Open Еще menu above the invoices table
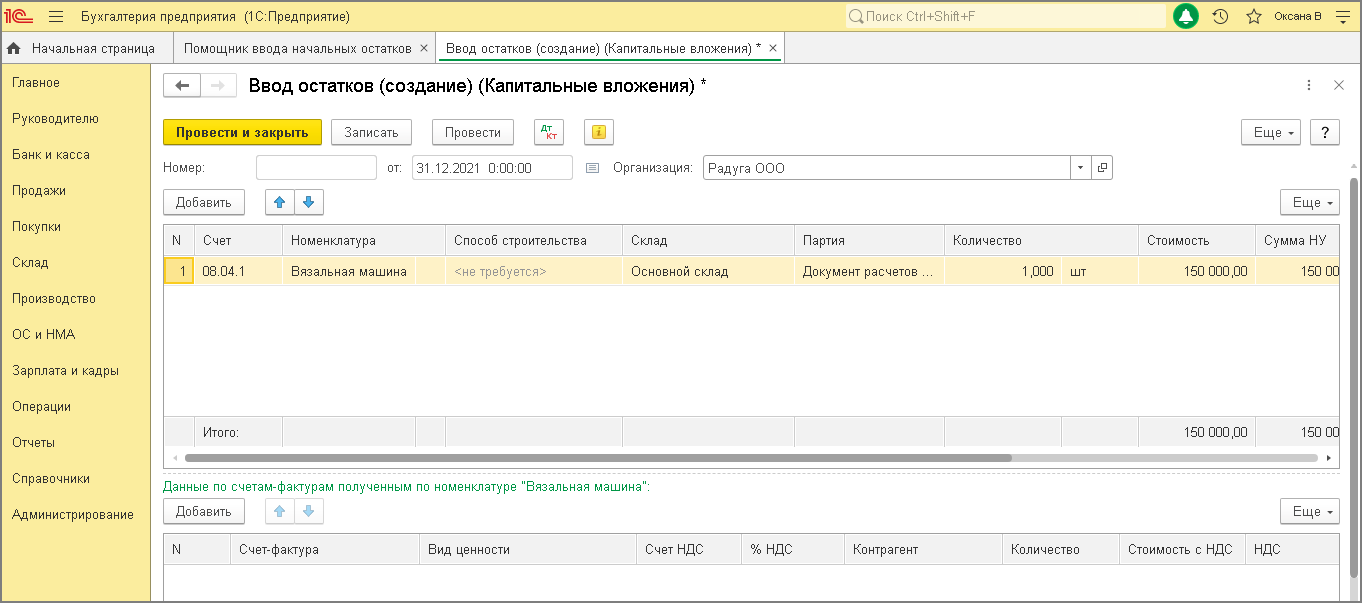The height and width of the screenshot is (603, 1362). [x=1309, y=511]
